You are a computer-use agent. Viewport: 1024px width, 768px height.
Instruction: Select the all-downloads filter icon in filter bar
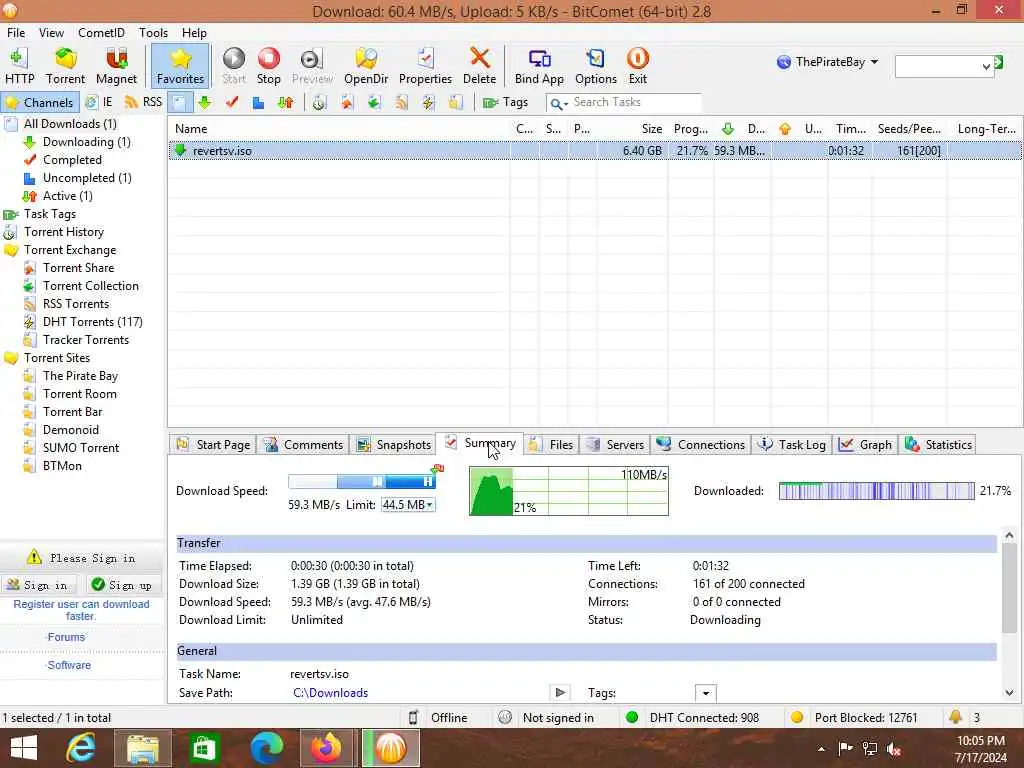180,103
